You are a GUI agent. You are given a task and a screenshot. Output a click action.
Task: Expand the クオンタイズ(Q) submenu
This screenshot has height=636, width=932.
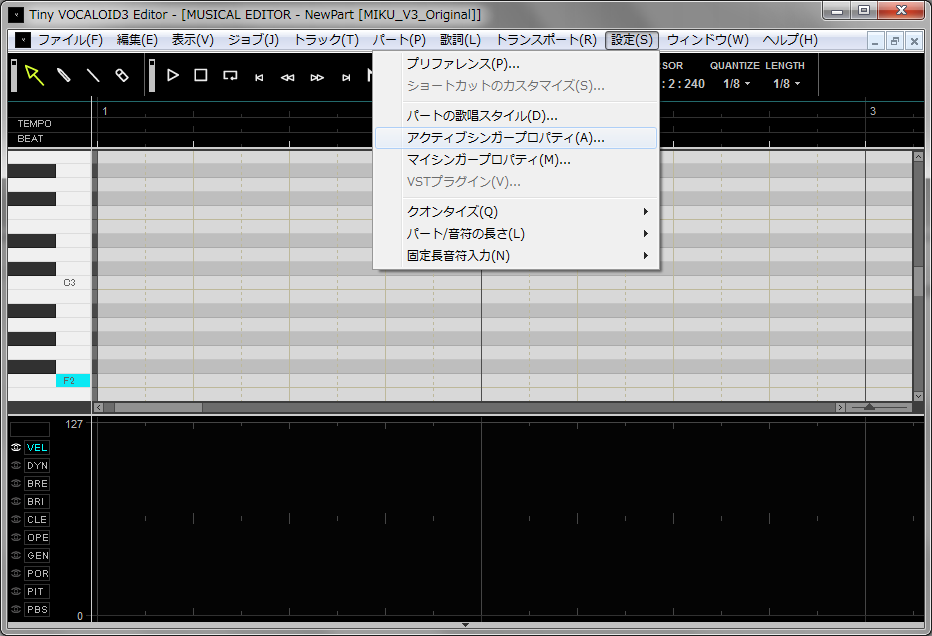[516, 212]
